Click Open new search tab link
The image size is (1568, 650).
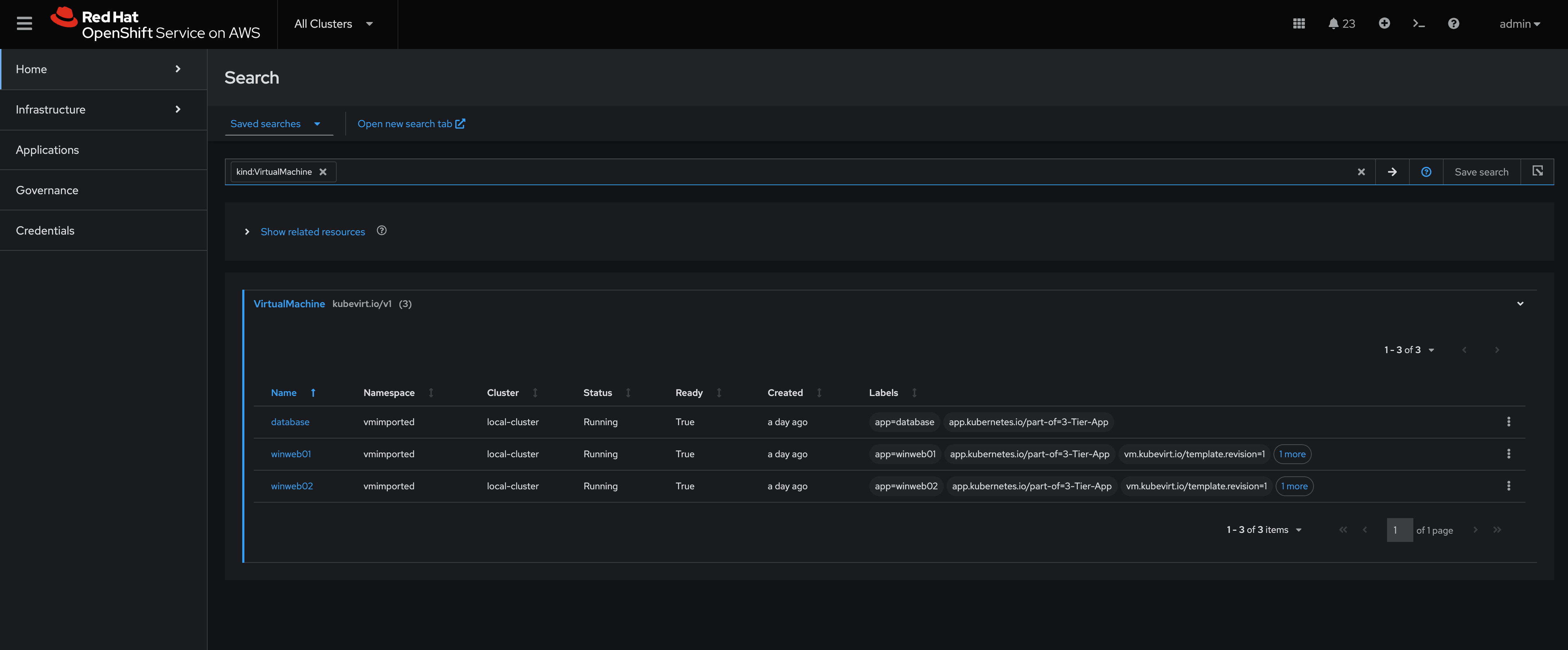tap(412, 124)
